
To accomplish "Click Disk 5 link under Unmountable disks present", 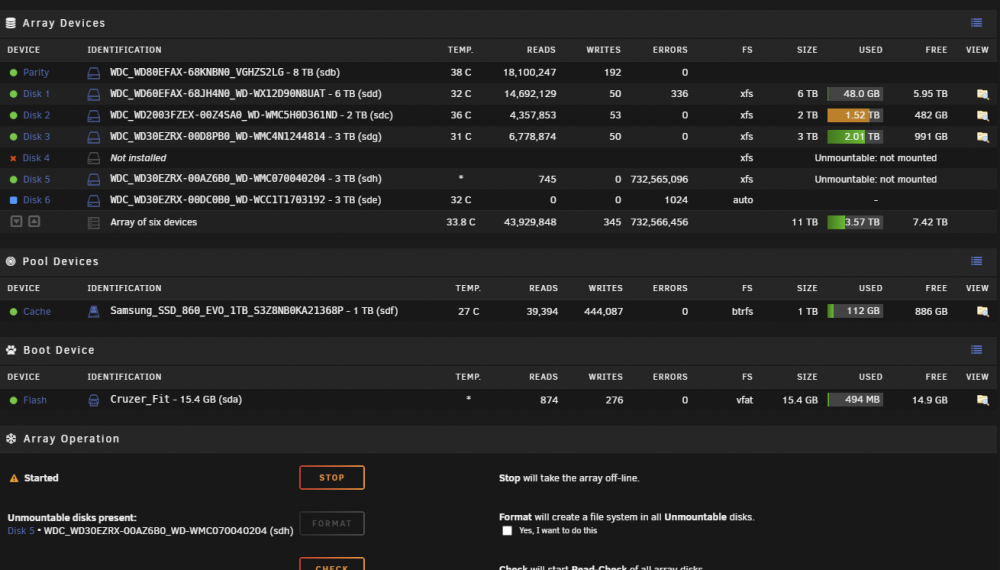I will tap(21, 530).
